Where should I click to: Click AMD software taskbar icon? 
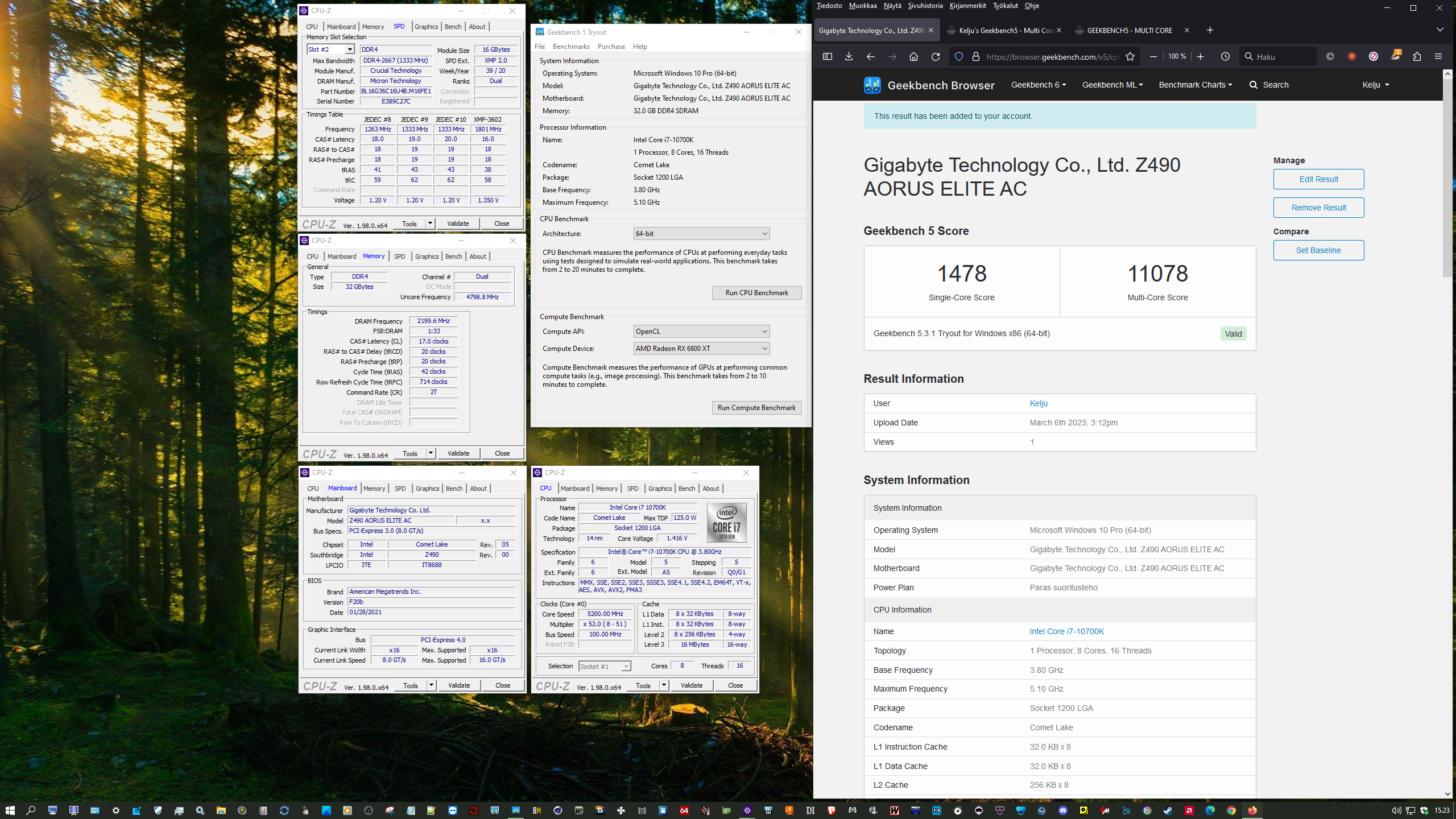tap(1189, 810)
